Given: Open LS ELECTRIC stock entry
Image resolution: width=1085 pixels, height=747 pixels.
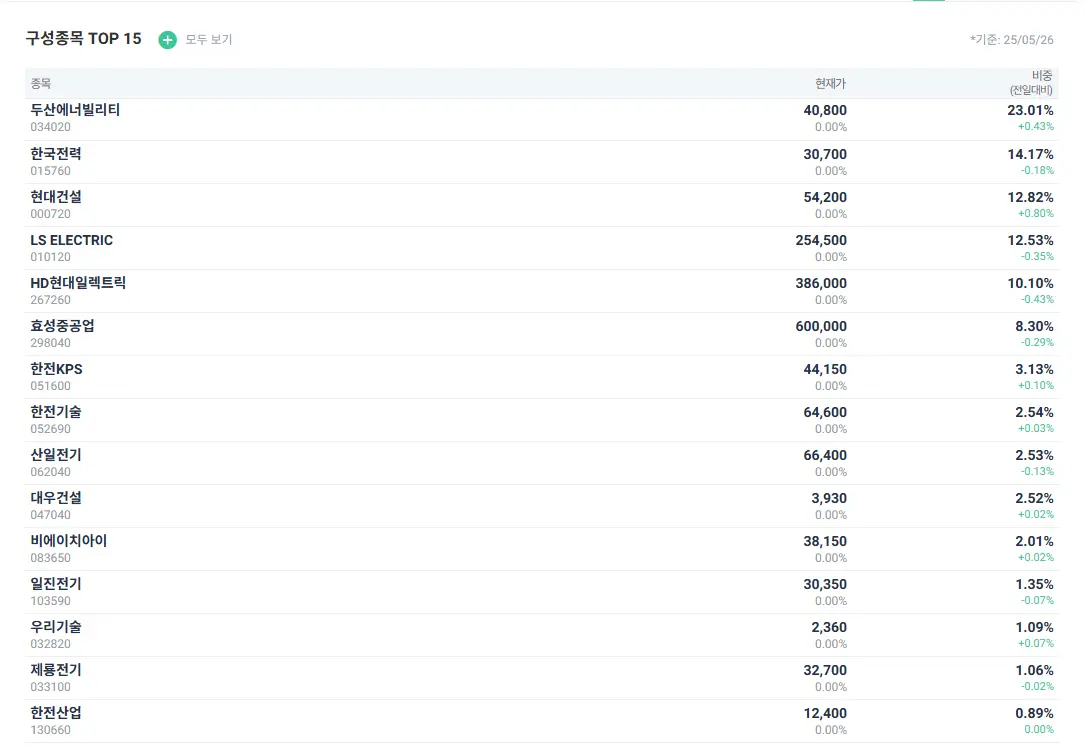Looking at the screenshot, I should 71,240.
